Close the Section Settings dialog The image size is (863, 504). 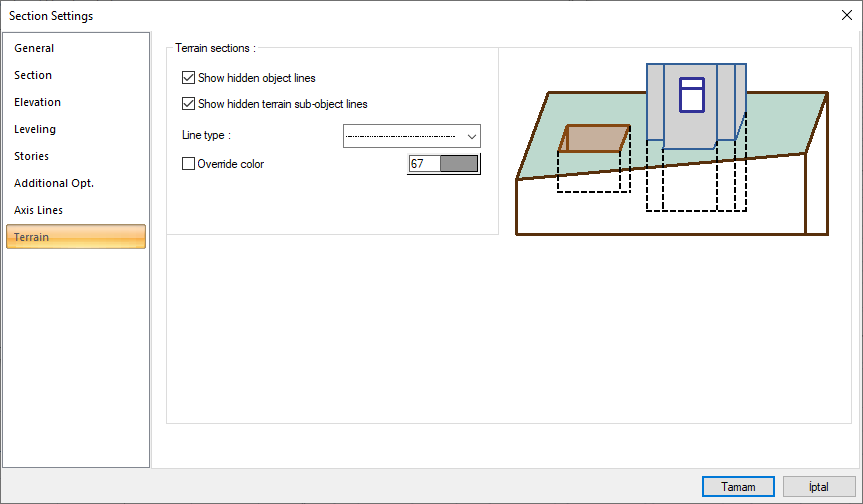click(846, 15)
